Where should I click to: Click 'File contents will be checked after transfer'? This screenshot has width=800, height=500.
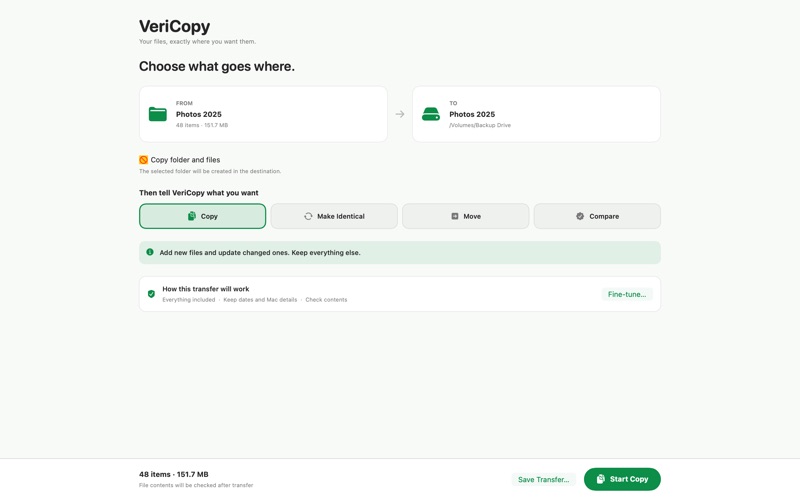point(196,485)
